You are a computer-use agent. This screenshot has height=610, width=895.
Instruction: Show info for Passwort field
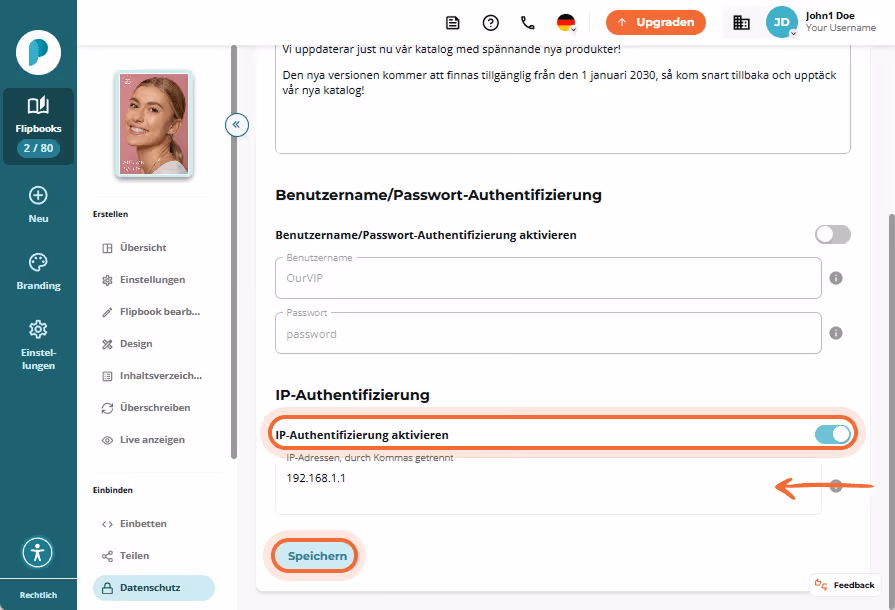click(x=836, y=333)
